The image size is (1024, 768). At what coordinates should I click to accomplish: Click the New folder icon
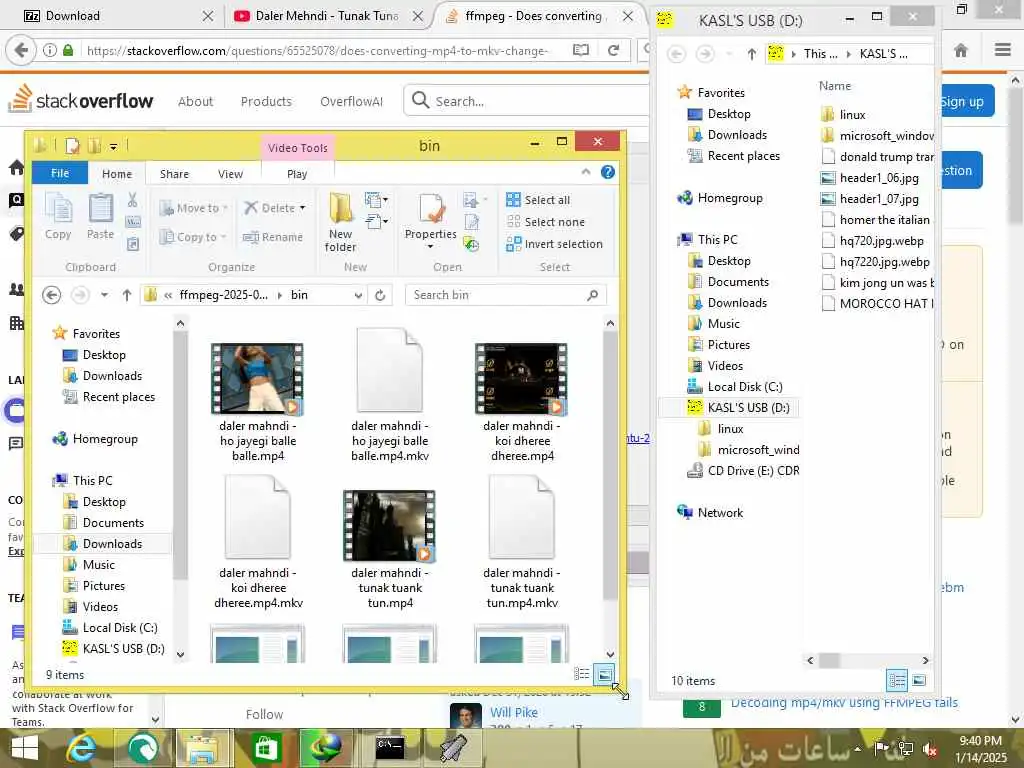pyautogui.click(x=340, y=223)
